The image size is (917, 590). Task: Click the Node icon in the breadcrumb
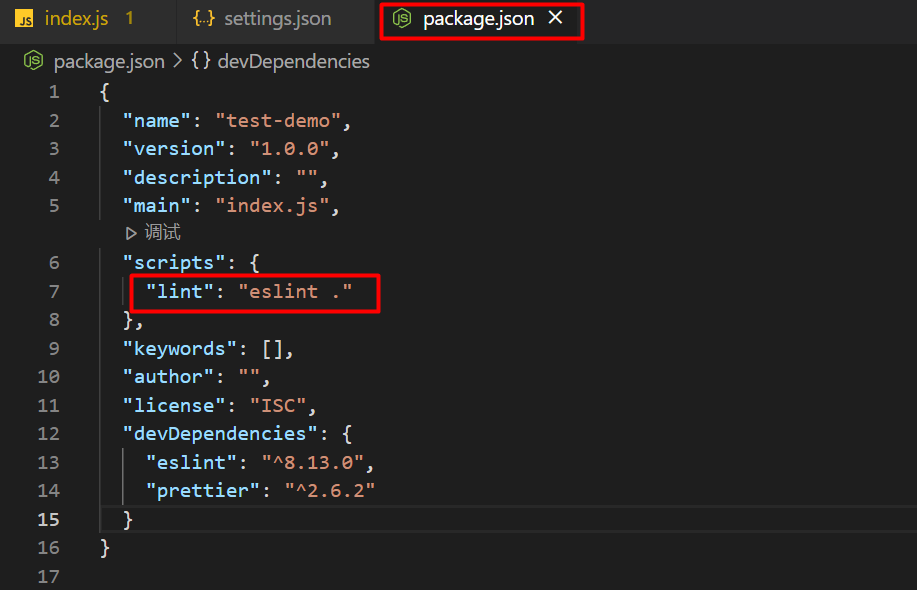[33, 61]
